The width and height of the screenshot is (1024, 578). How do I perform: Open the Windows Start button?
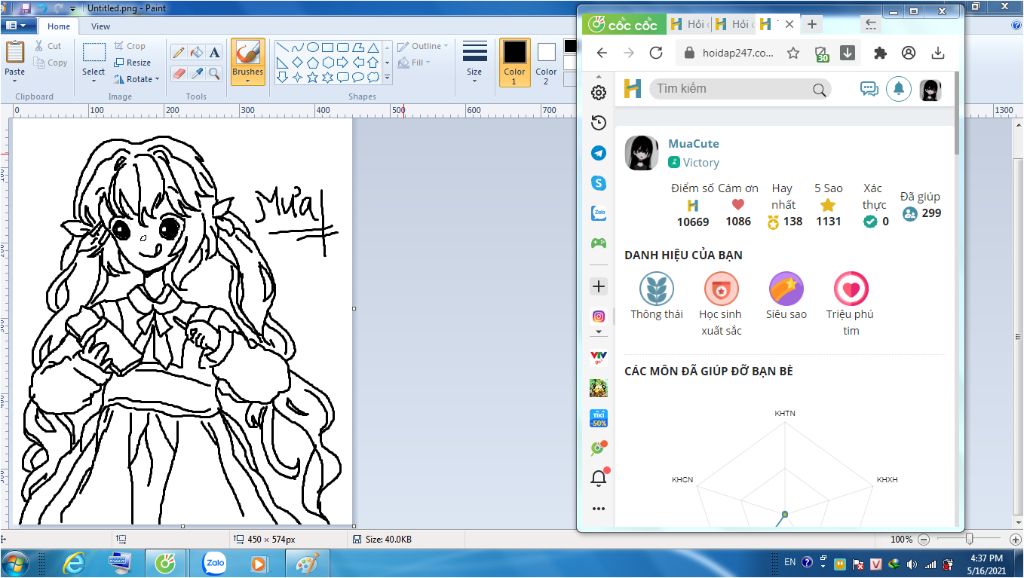click(x=15, y=563)
